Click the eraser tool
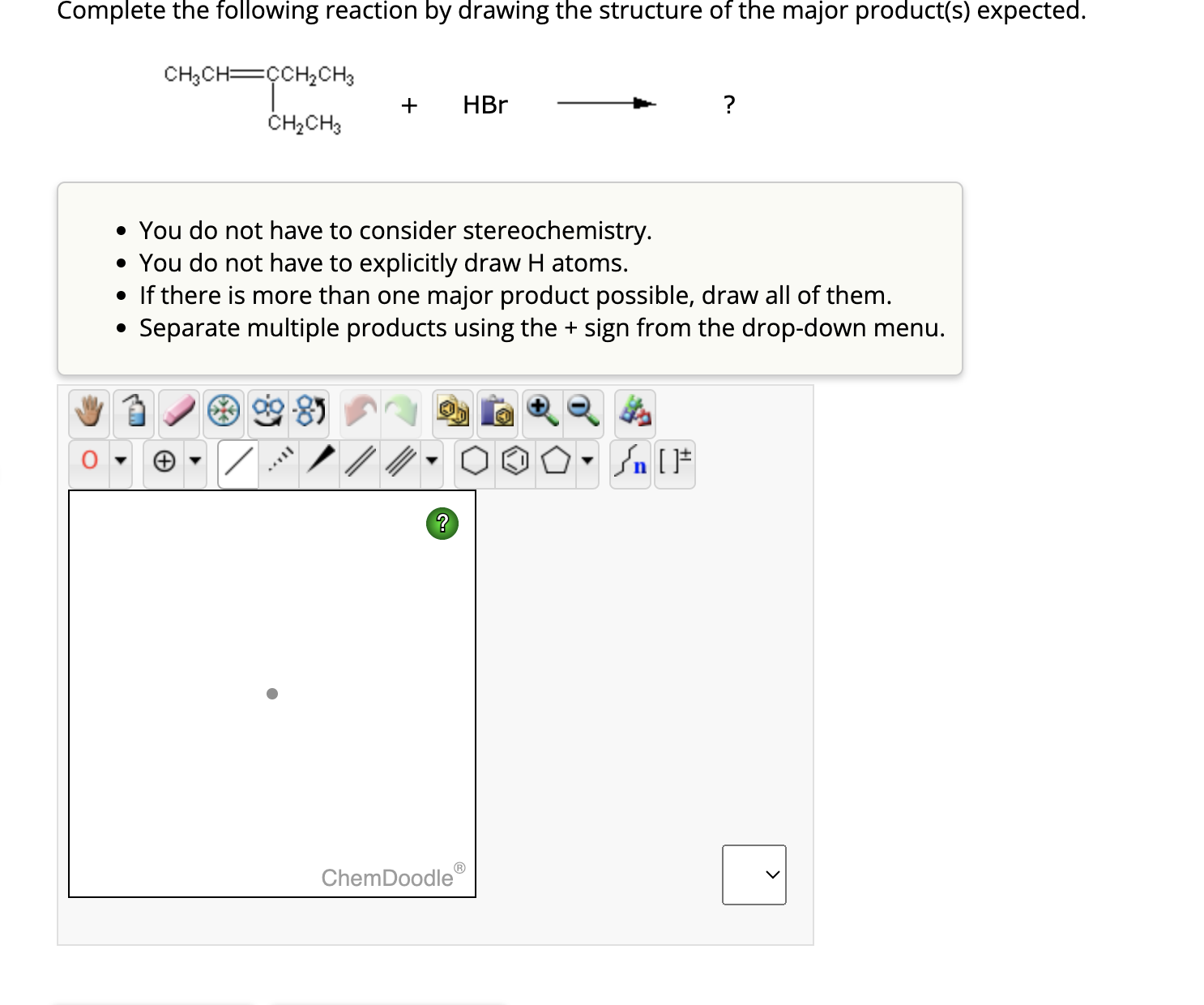This screenshot has width=1204, height=1005. (x=178, y=413)
